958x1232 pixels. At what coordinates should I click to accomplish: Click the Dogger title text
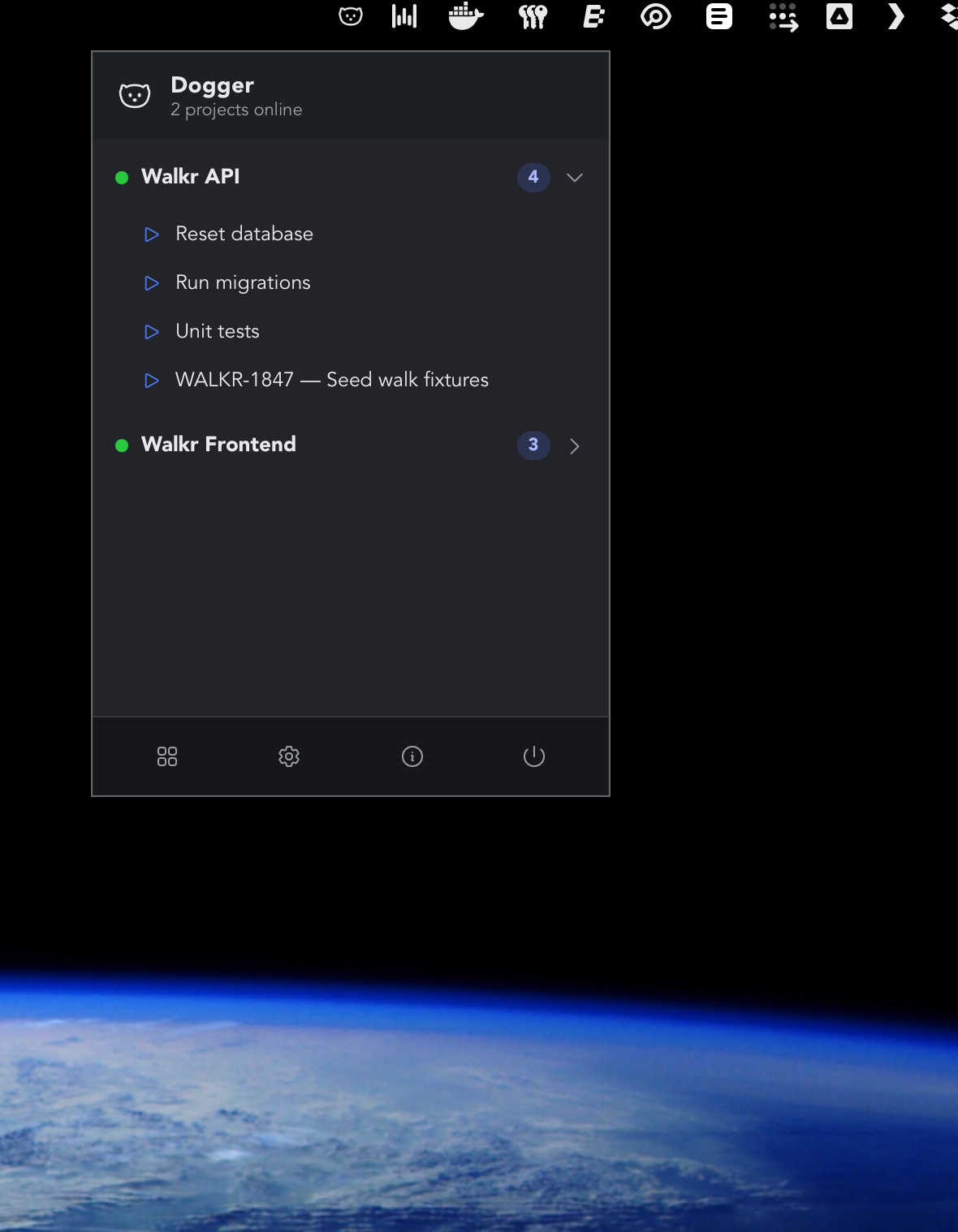click(x=213, y=85)
